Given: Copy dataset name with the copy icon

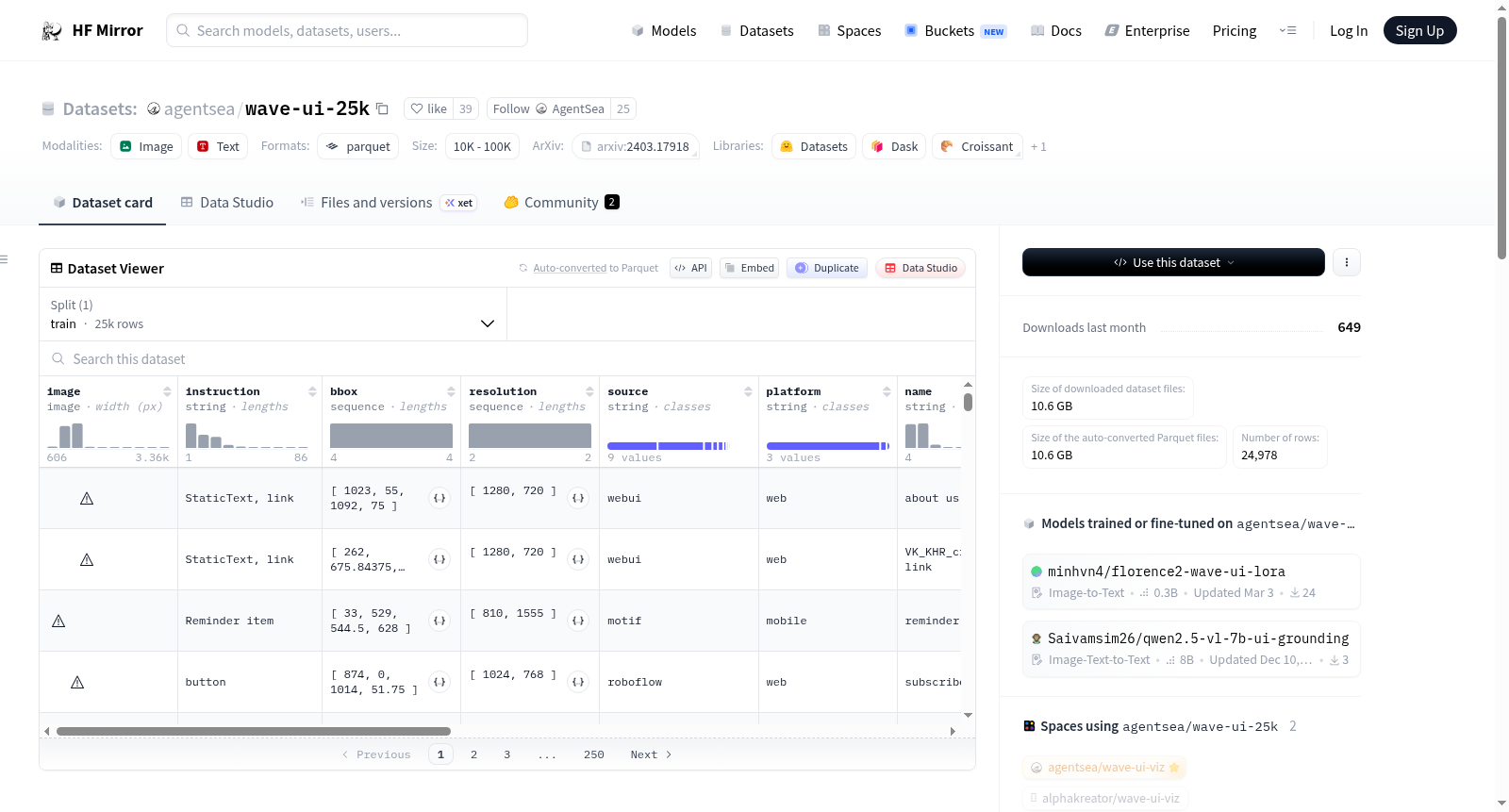Looking at the screenshot, I should tap(382, 108).
